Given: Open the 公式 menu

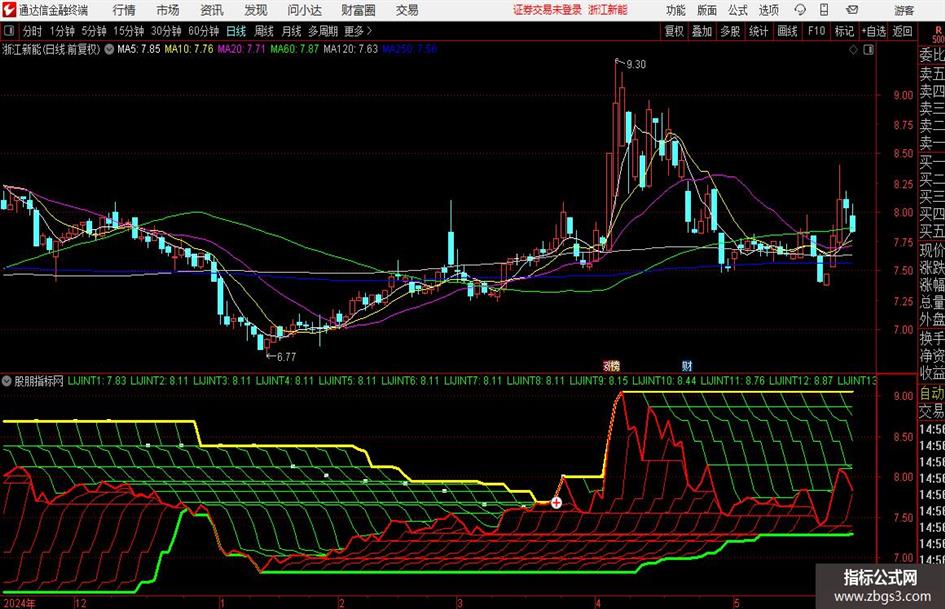Looking at the screenshot, I should (x=738, y=10).
